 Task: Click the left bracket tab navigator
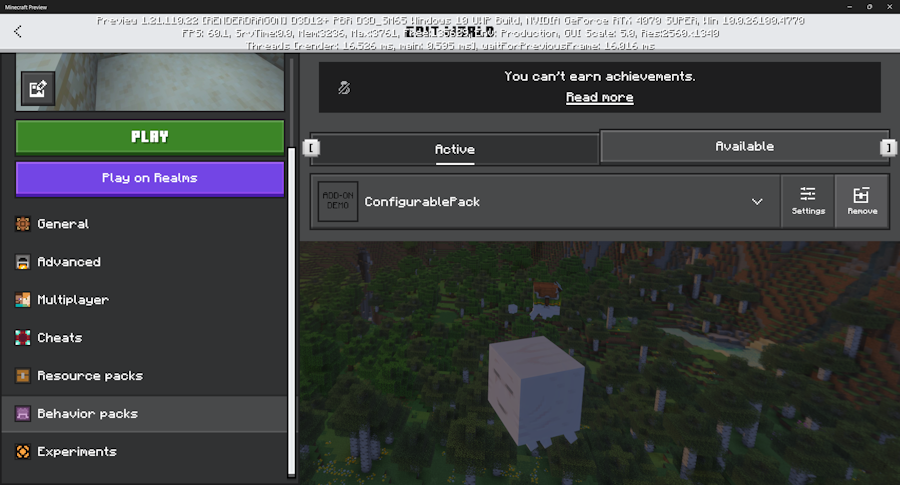pyautogui.click(x=311, y=148)
